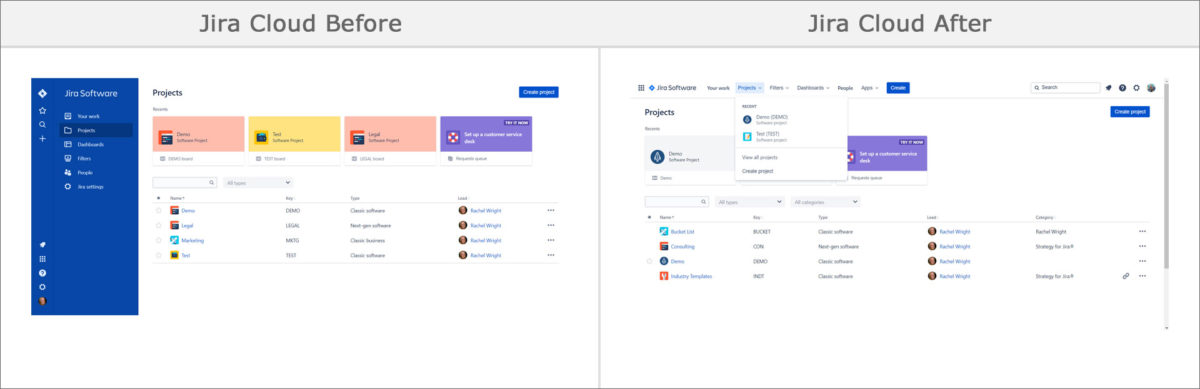The width and height of the screenshot is (1200, 389).
Task: Open the yellow Test project card in Before
Action: click(294, 134)
